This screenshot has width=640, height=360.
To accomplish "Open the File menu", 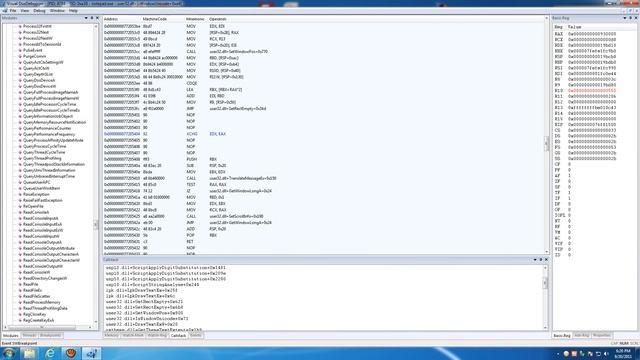I will tap(13, 11).
